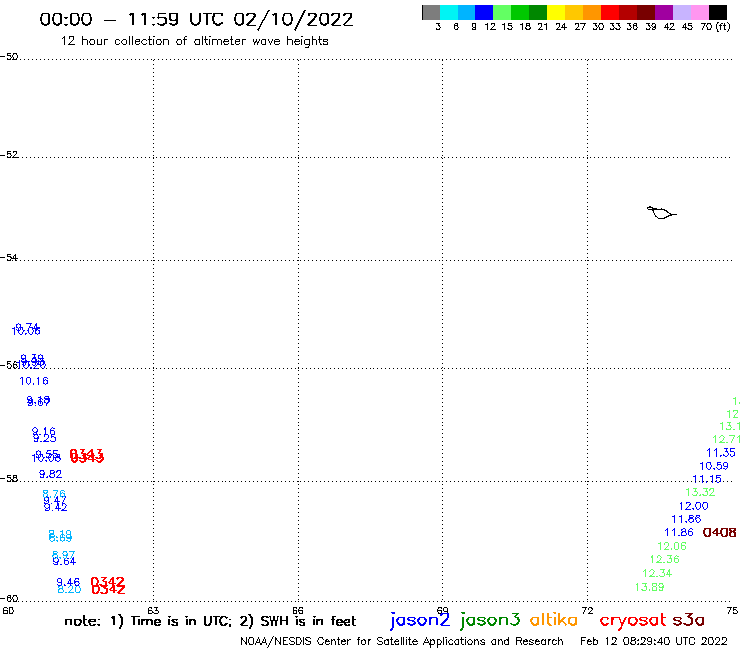Viewport: 740px width, 650px height.
Task: Click the longitude axis label "63"
Action: pyautogui.click(x=153, y=610)
